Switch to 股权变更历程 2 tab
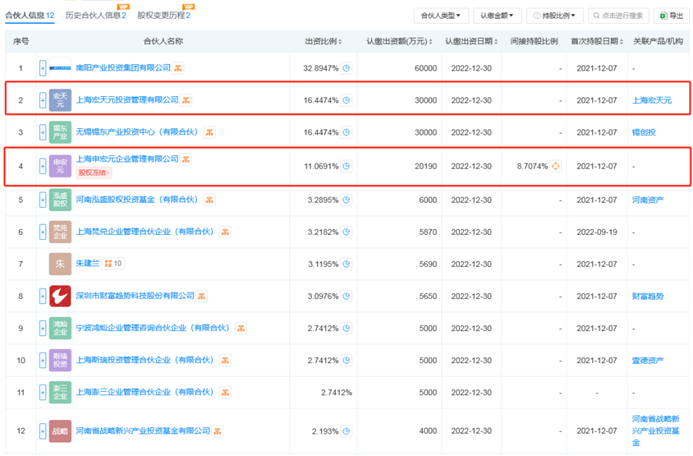 click(164, 15)
